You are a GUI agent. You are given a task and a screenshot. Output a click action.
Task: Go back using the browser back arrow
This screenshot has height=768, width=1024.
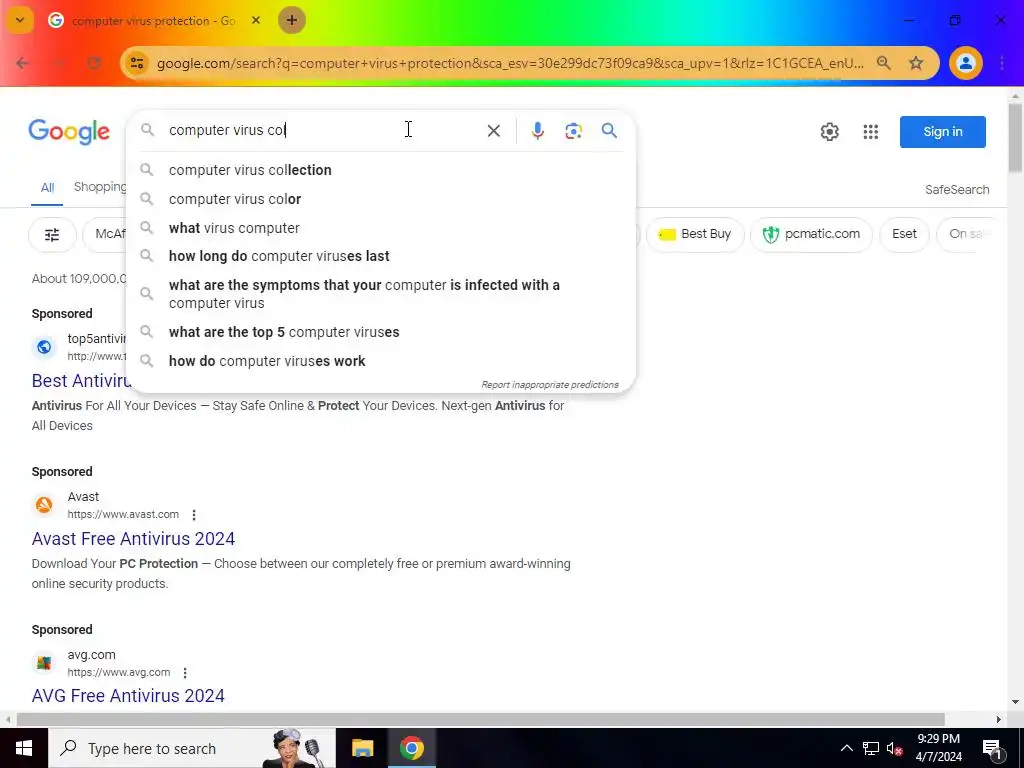22,63
